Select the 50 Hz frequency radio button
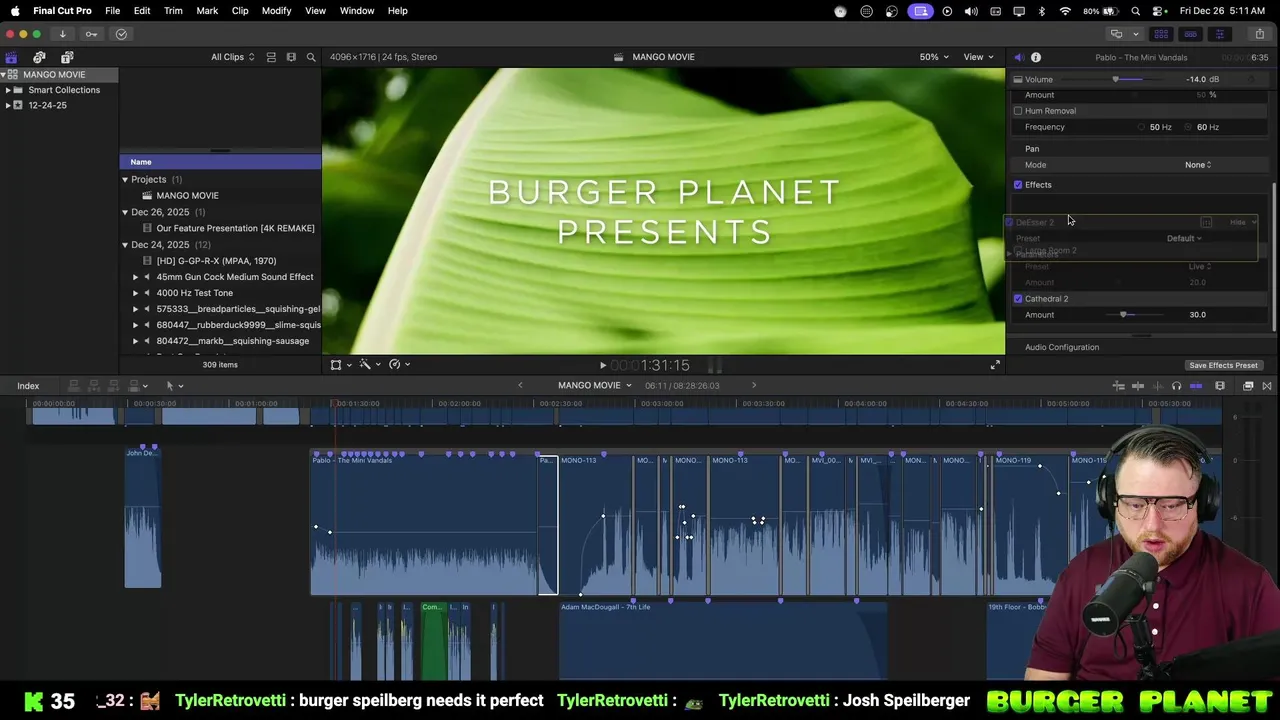Viewport: 1280px width, 720px height. click(1142, 127)
